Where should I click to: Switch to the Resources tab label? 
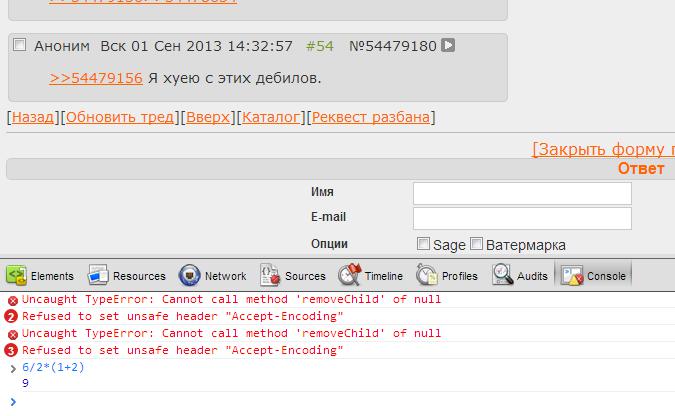(139, 276)
